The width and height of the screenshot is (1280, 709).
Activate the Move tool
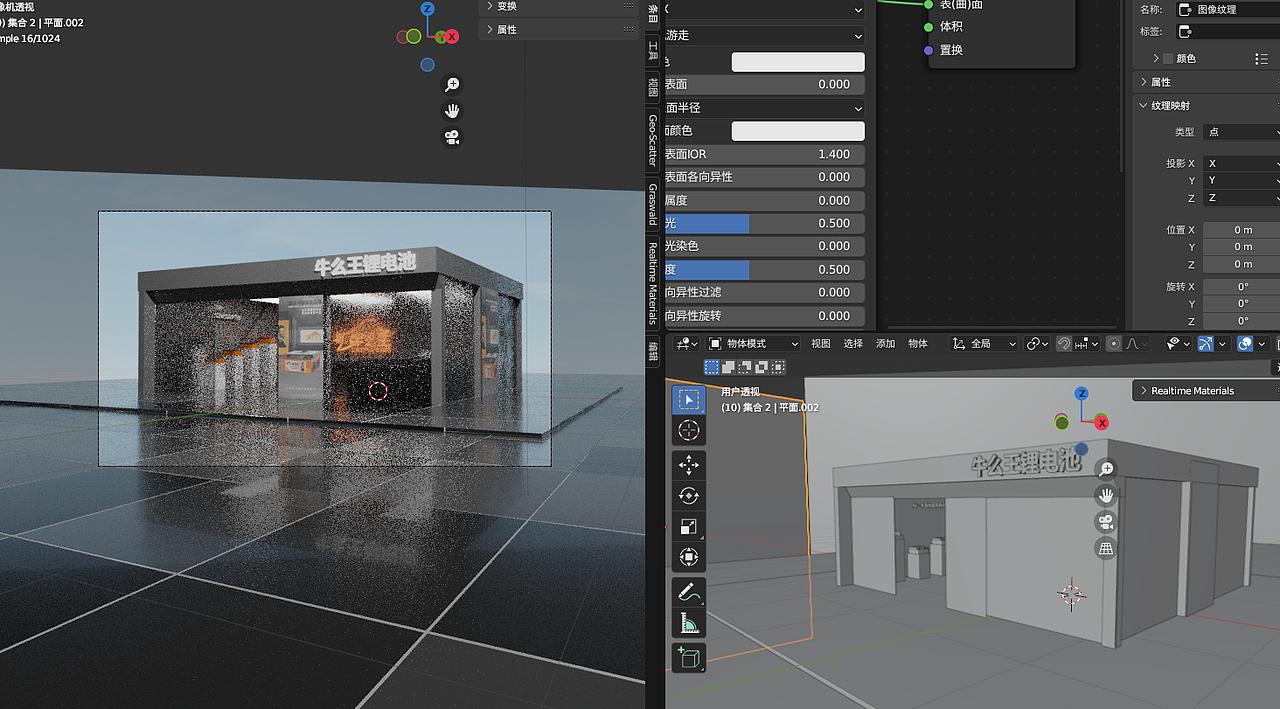(689, 465)
